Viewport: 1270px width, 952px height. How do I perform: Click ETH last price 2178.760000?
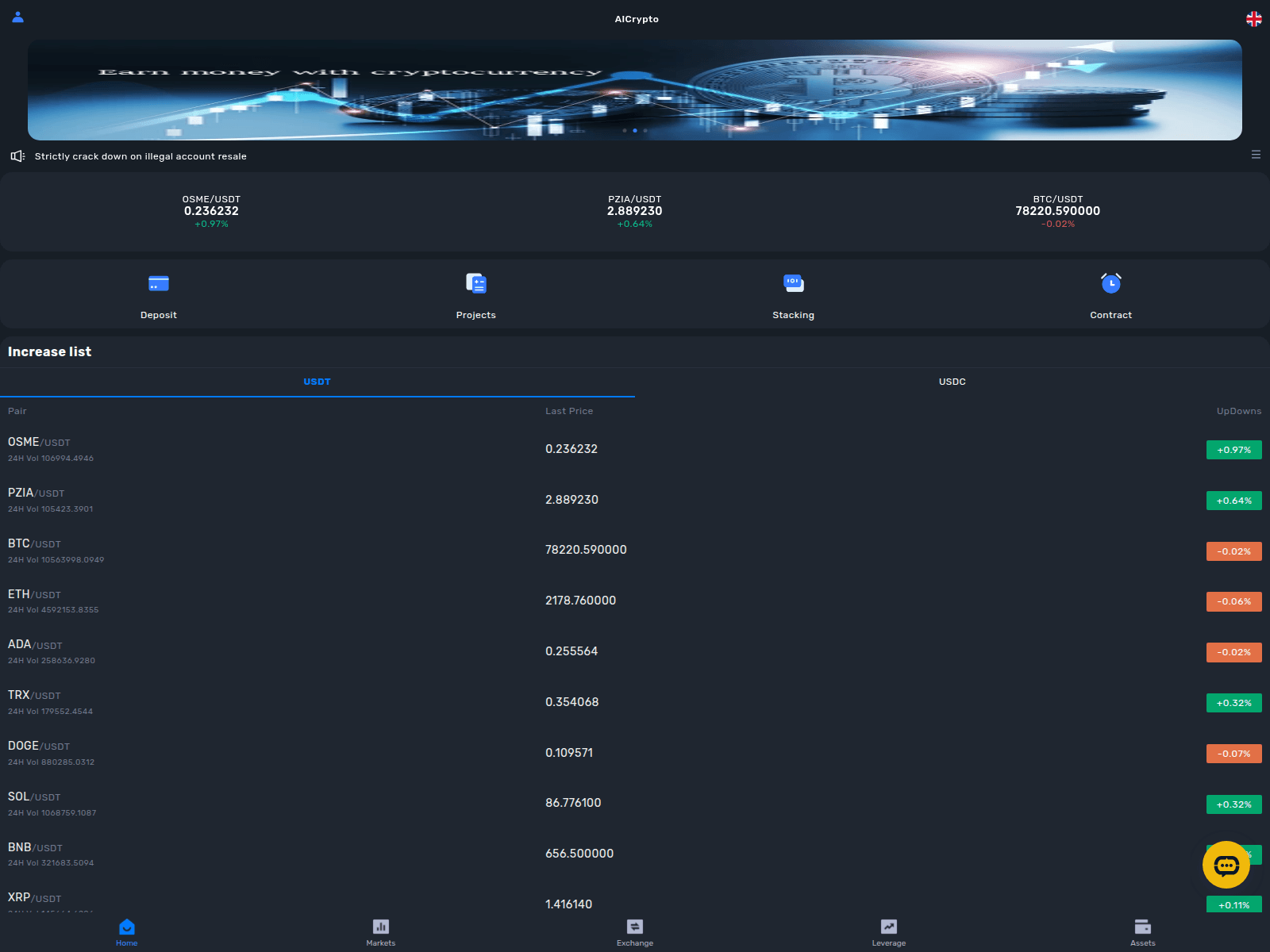click(580, 601)
